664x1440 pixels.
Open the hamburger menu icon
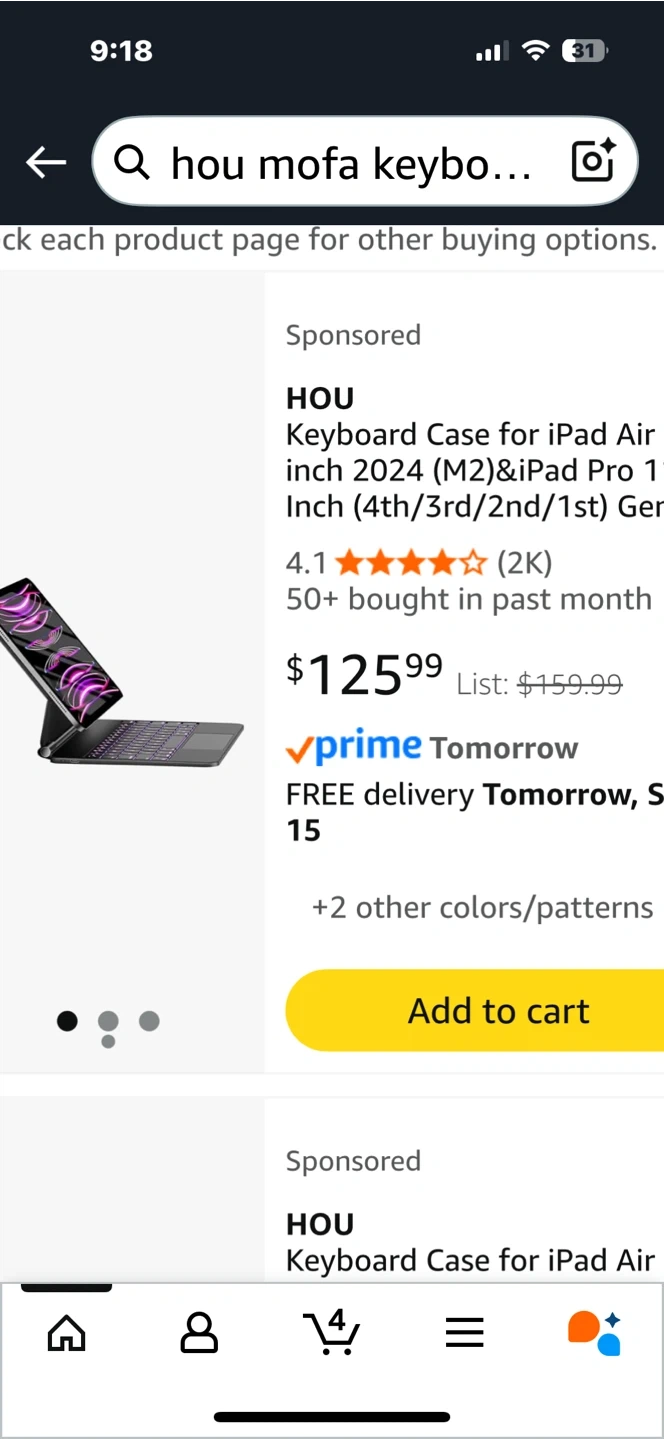coord(464,1332)
